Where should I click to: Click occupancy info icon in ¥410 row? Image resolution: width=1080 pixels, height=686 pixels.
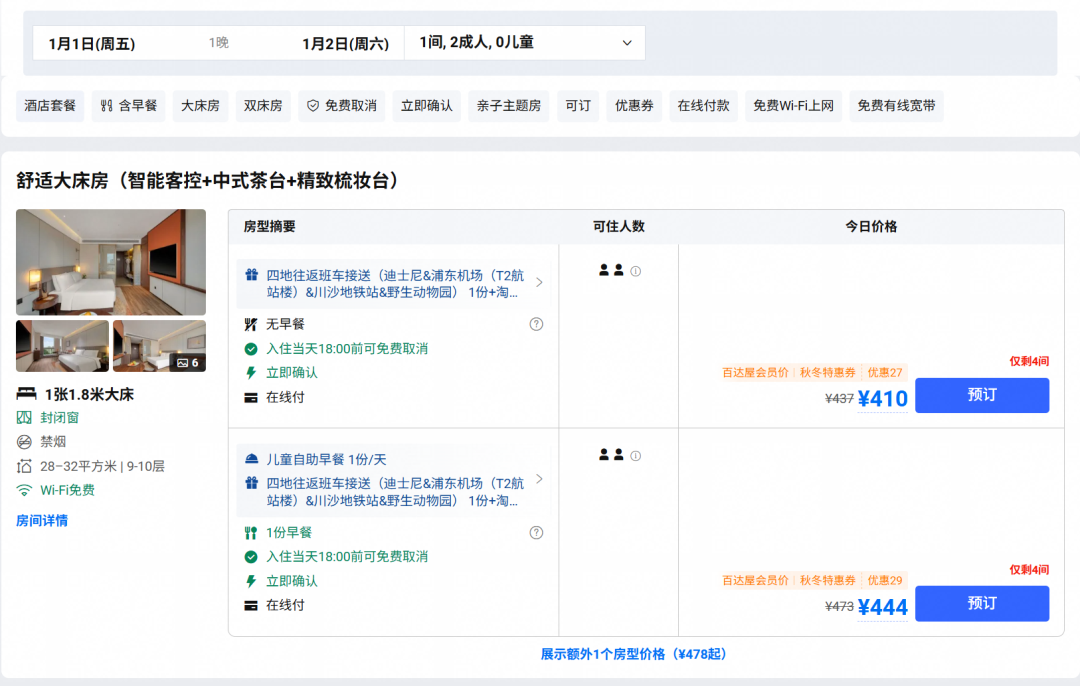tap(636, 271)
